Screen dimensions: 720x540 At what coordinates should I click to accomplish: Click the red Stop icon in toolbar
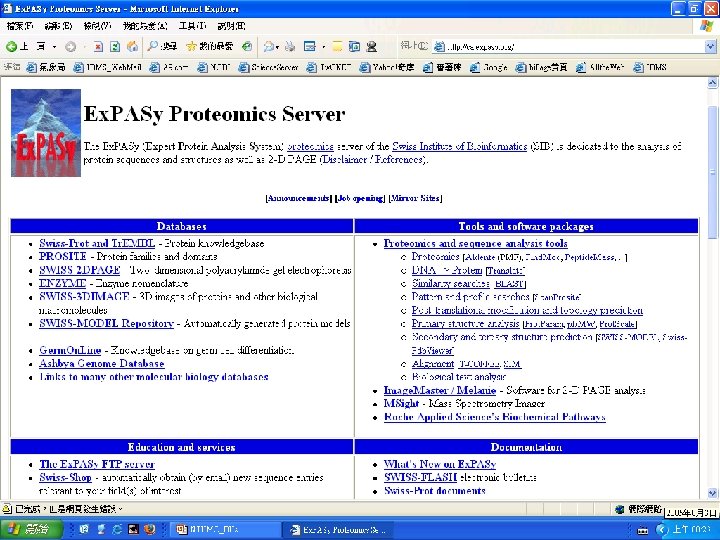point(98,46)
